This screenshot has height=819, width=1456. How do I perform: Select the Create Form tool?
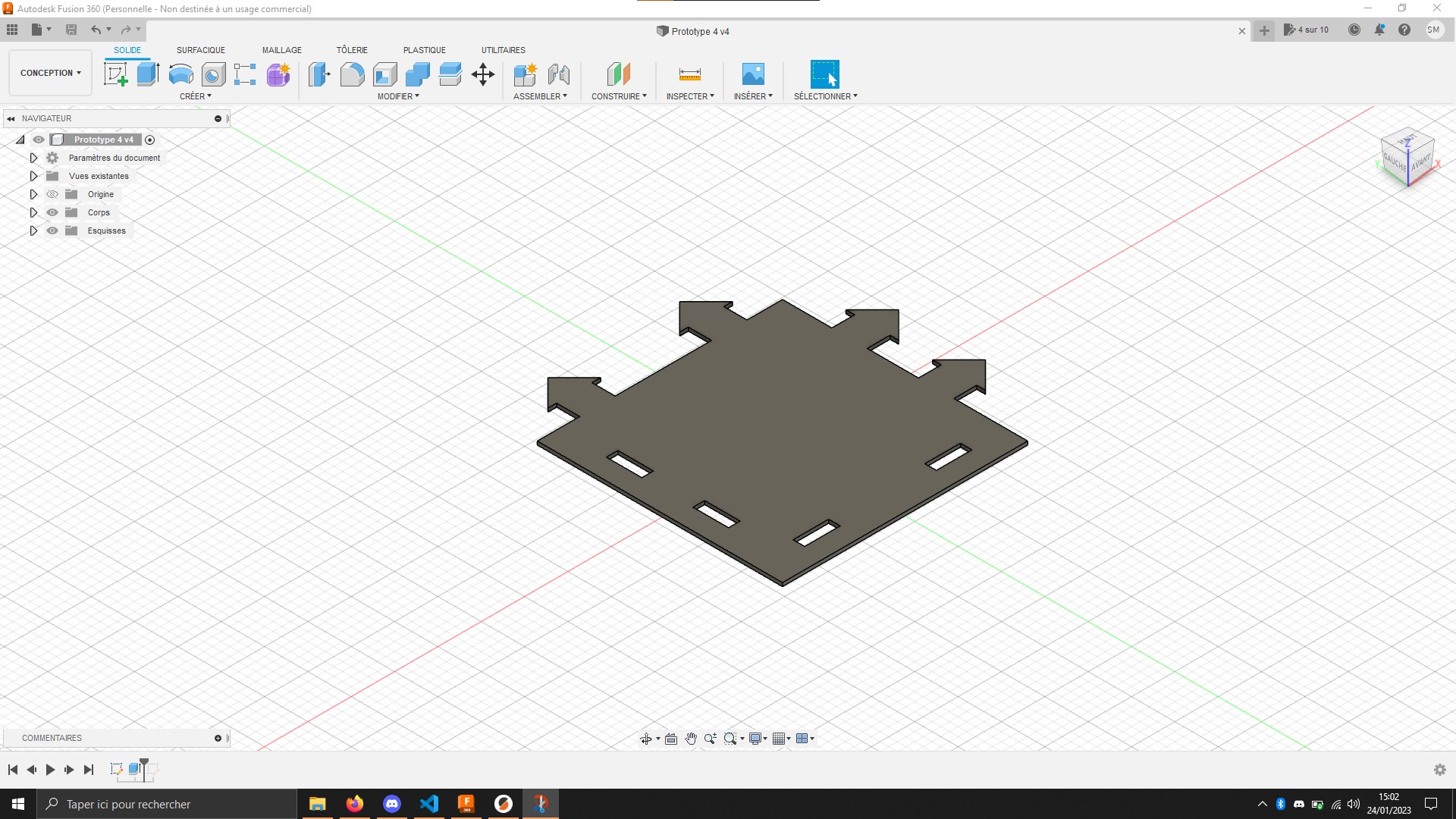pos(278,74)
